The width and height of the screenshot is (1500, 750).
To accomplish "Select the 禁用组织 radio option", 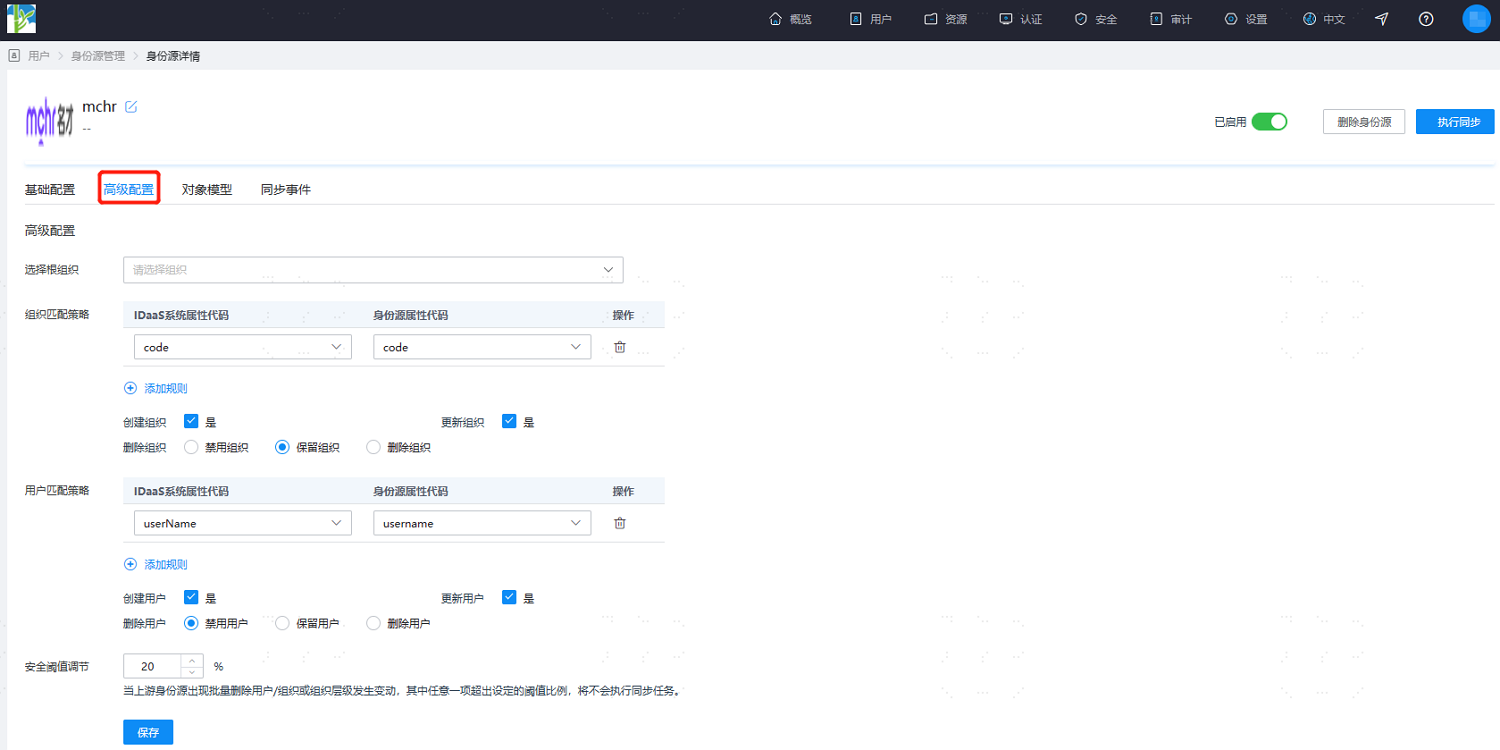I will [x=191, y=447].
